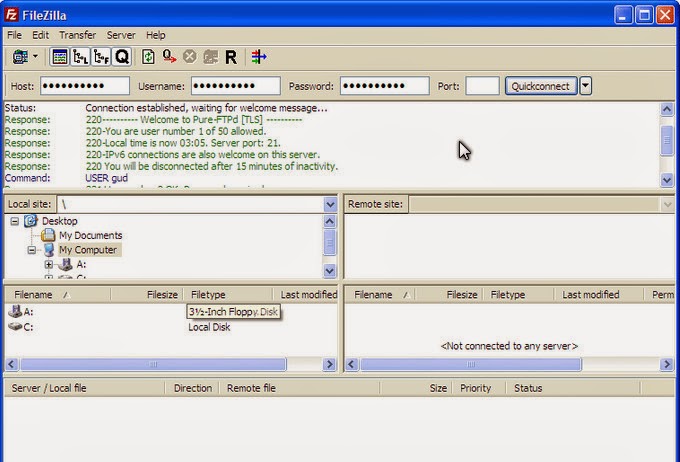The image size is (680, 462).
Task: Click the FileZilla title bar logo
Action: pos(11,15)
